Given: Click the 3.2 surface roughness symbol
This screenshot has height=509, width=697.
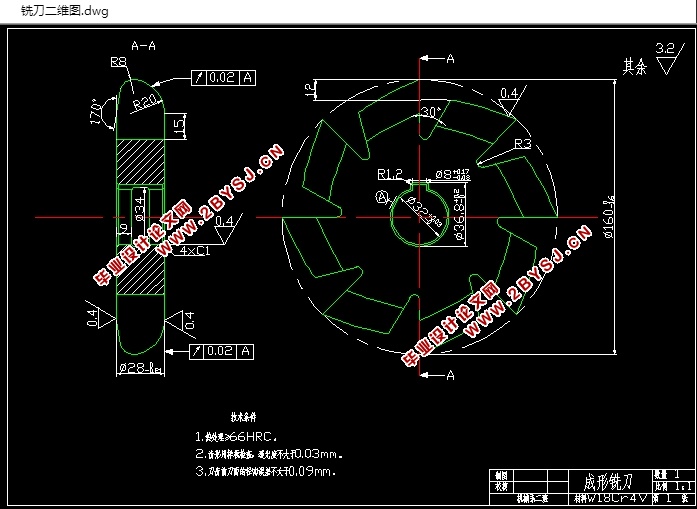Looking at the screenshot, I should pos(663,52).
